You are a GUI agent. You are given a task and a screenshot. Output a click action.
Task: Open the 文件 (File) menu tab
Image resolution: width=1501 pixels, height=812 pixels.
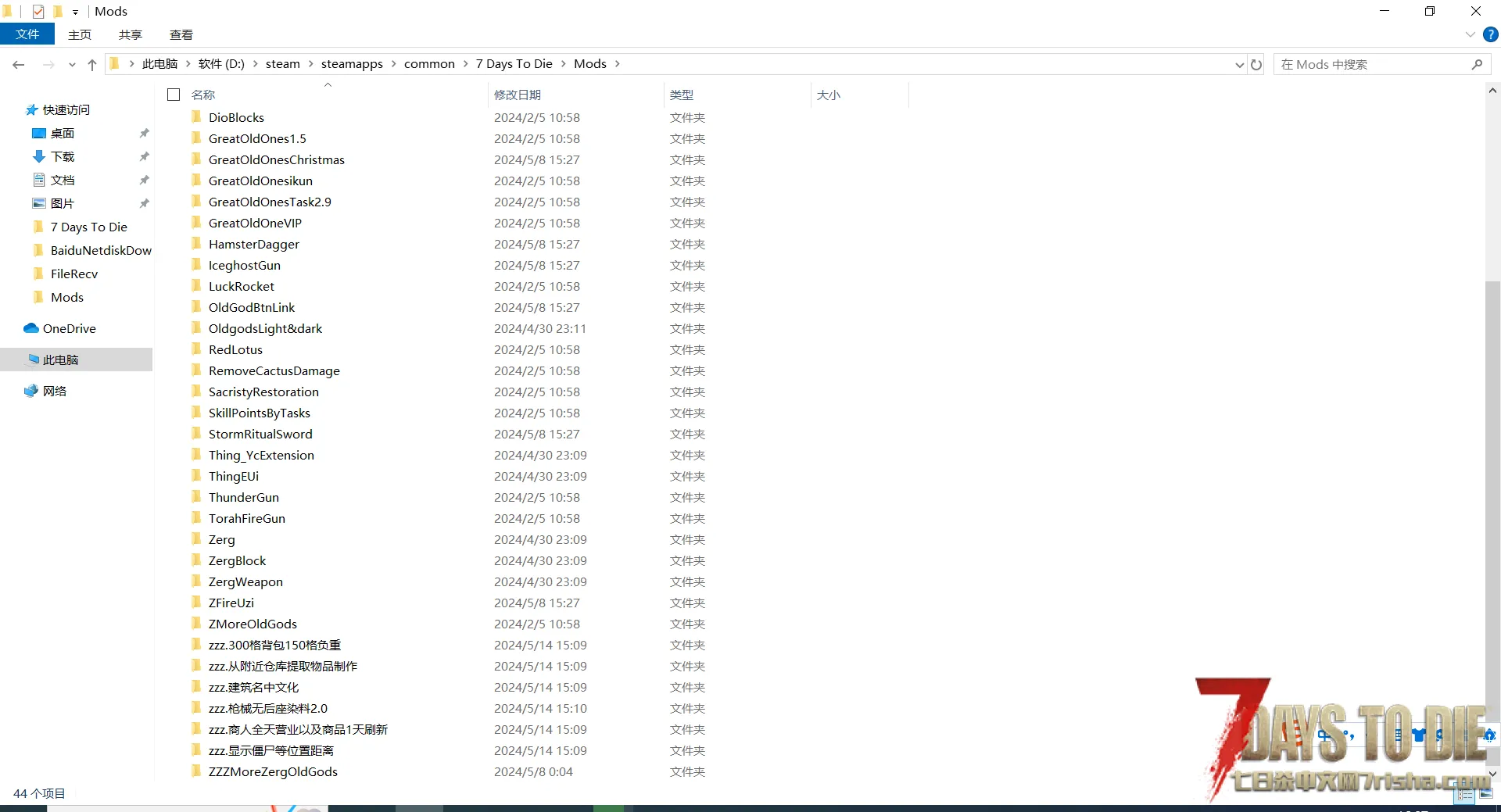(27, 34)
